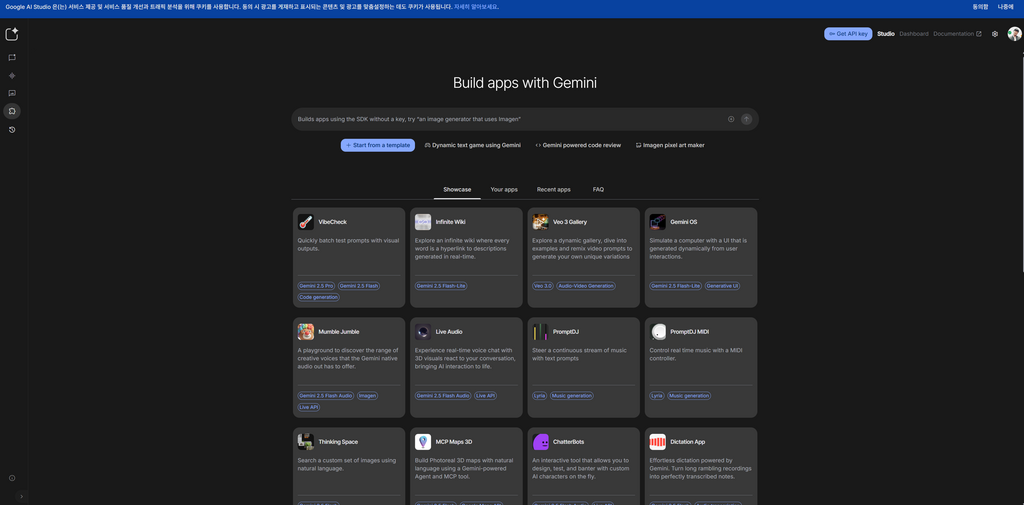The image size is (1024, 505).
Task: Choose Dynamic text game using Gemini suggestion
Action: [x=473, y=145]
